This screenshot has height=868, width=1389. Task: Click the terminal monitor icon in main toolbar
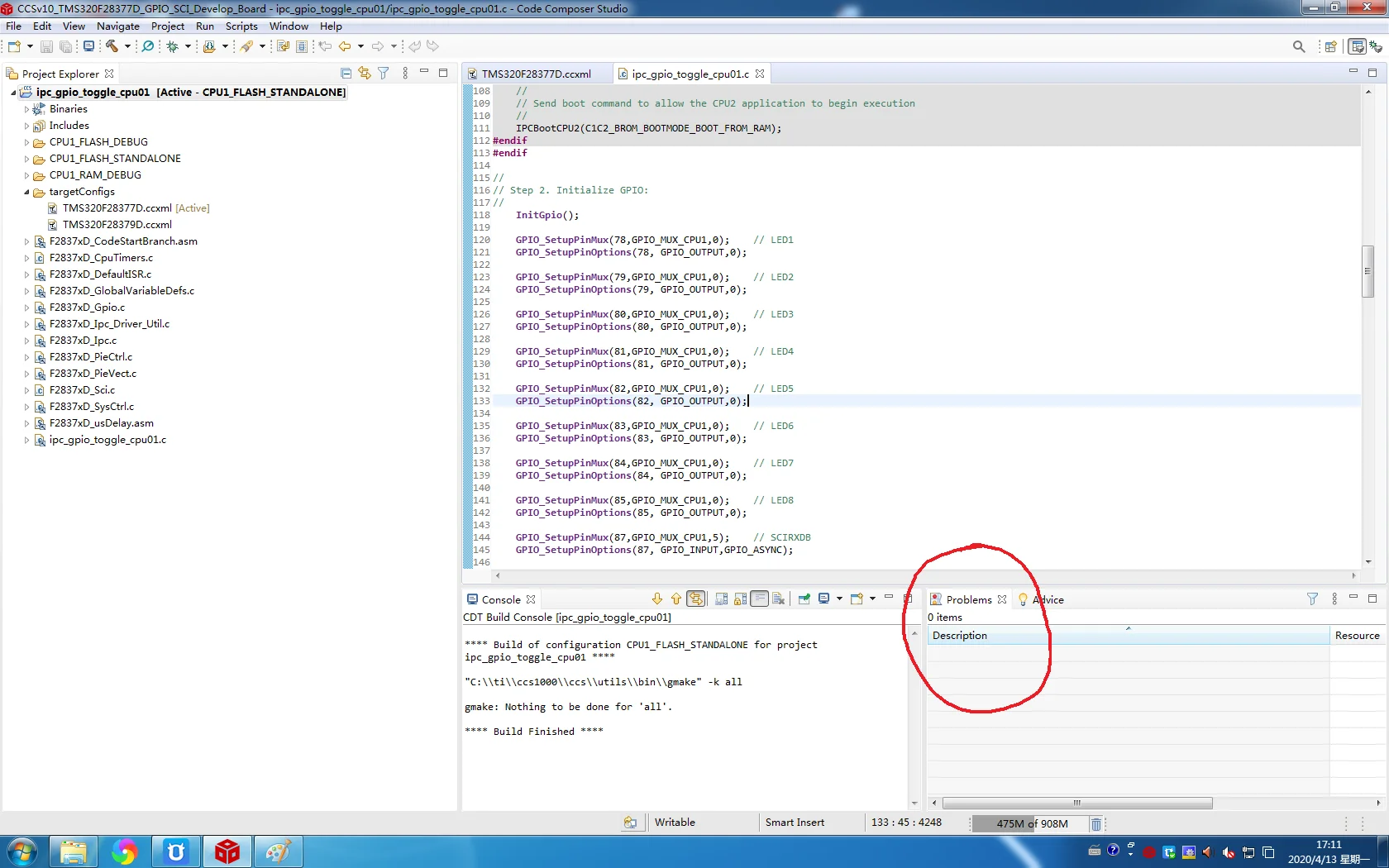pos(88,46)
